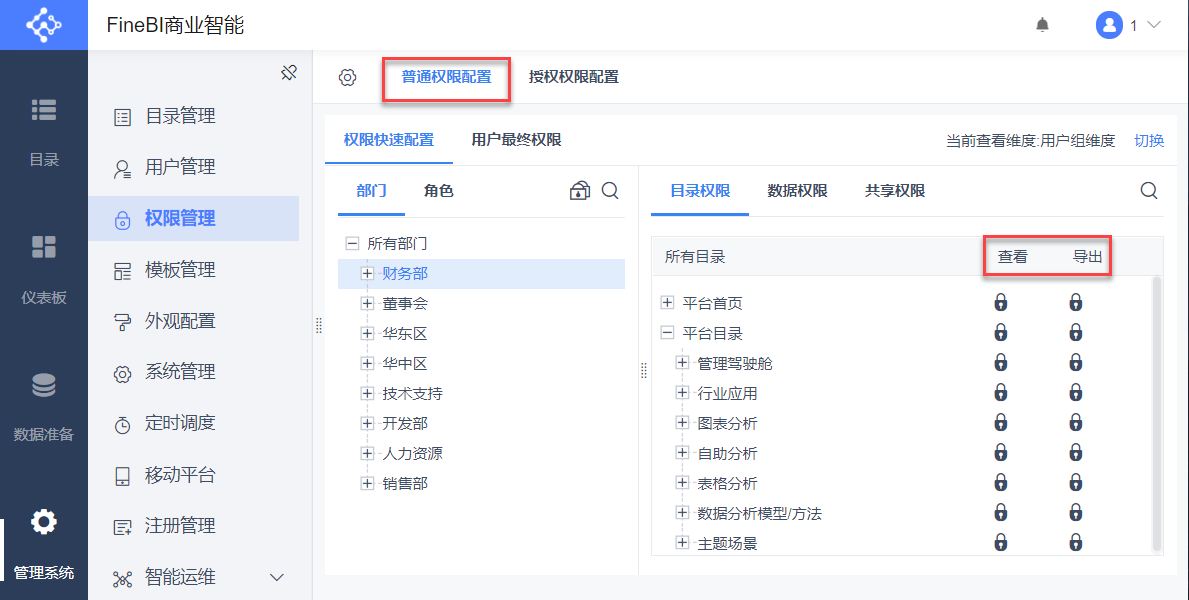Open 用户管理 in the side menu
Screen dimensions: 1189x600
click(x=180, y=167)
